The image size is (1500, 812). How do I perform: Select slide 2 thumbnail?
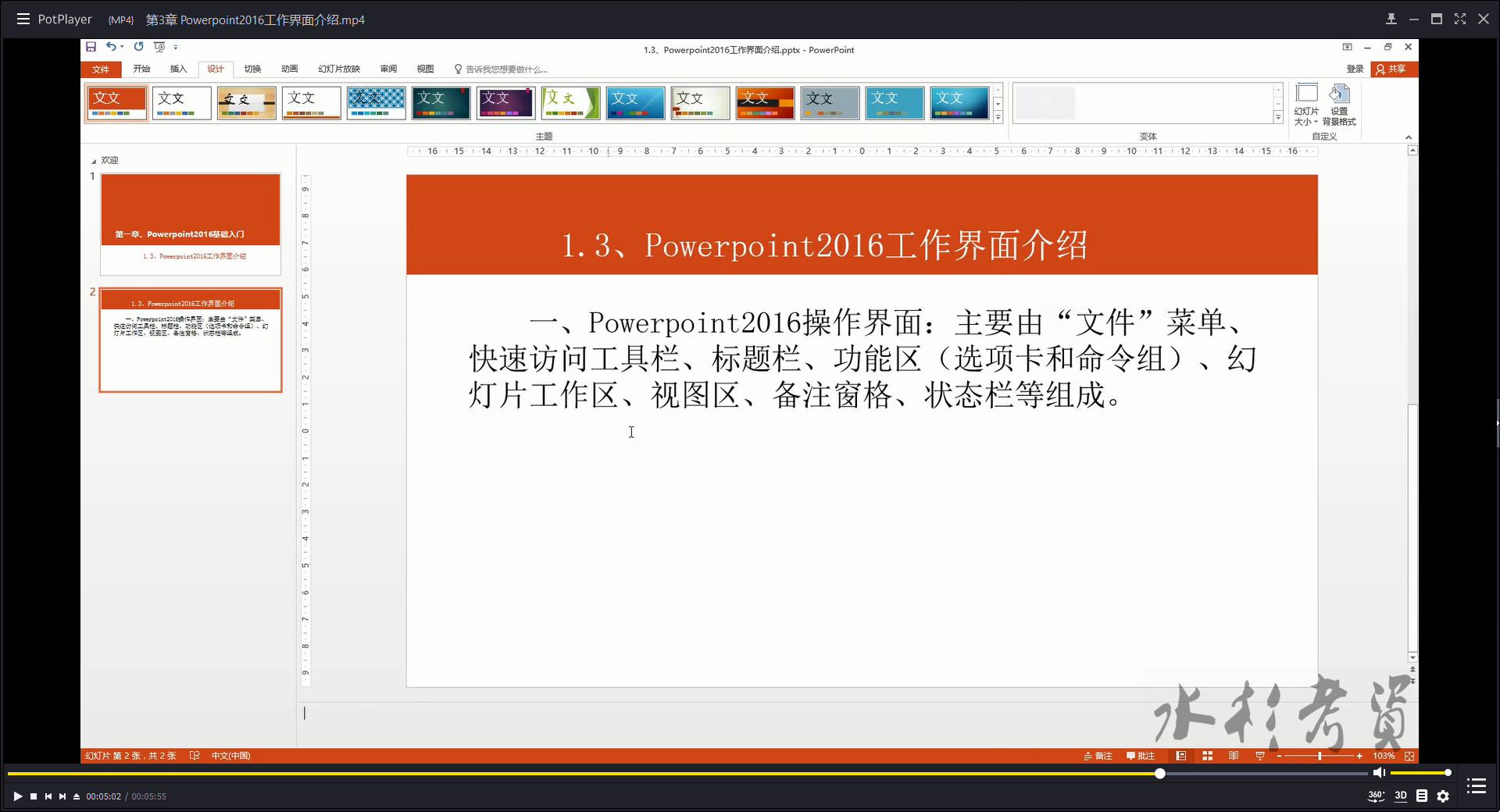tap(191, 340)
